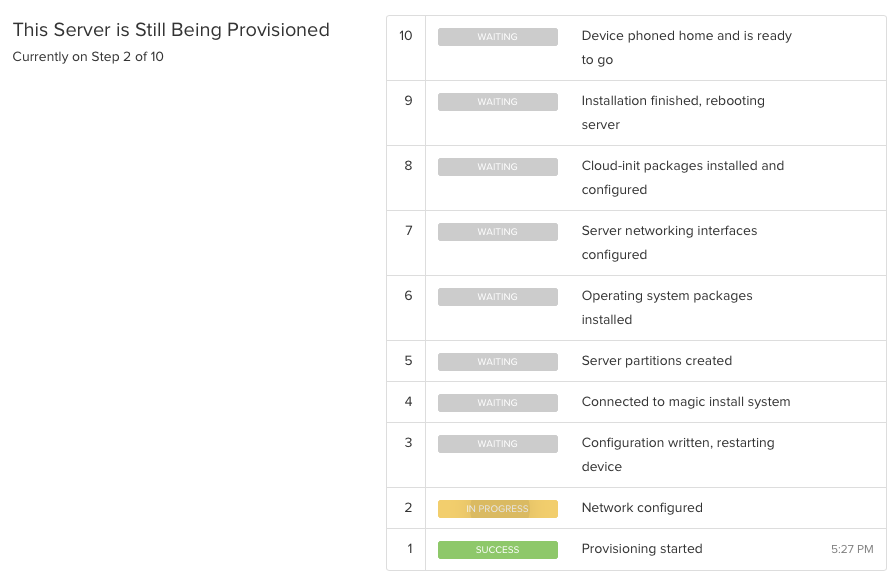Click the WAITING badge for step 4

(x=497, y=403)
